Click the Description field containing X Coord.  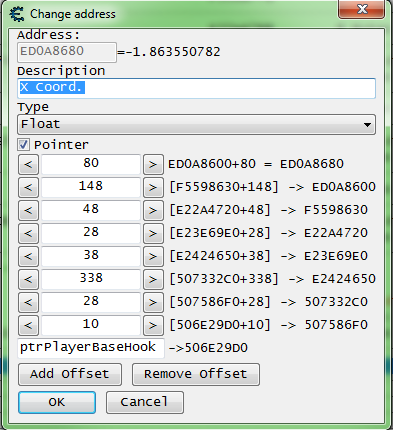pyautogui.click(x=196, y=88)
